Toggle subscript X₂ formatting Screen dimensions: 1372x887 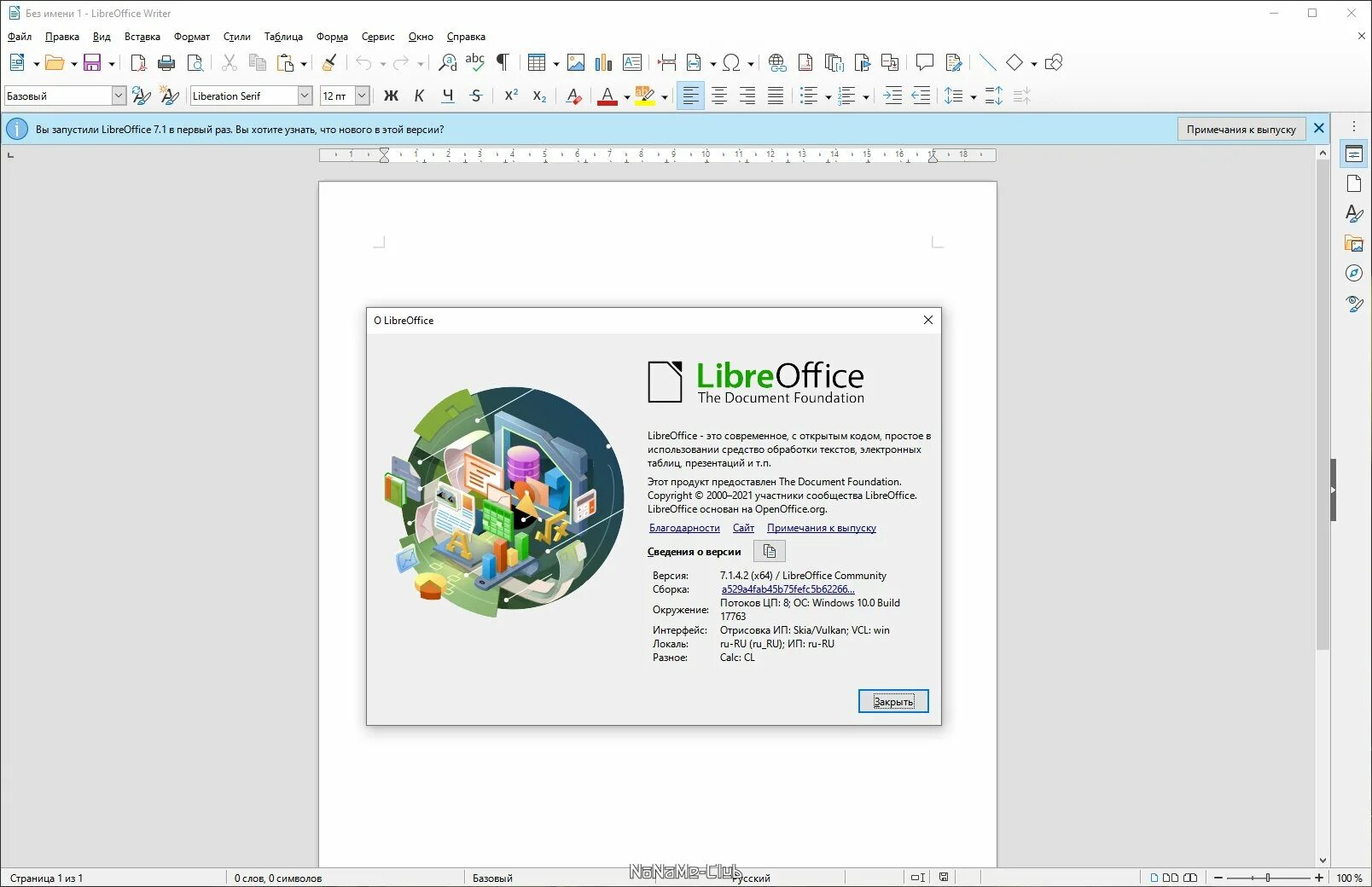[x=539, y=96]
